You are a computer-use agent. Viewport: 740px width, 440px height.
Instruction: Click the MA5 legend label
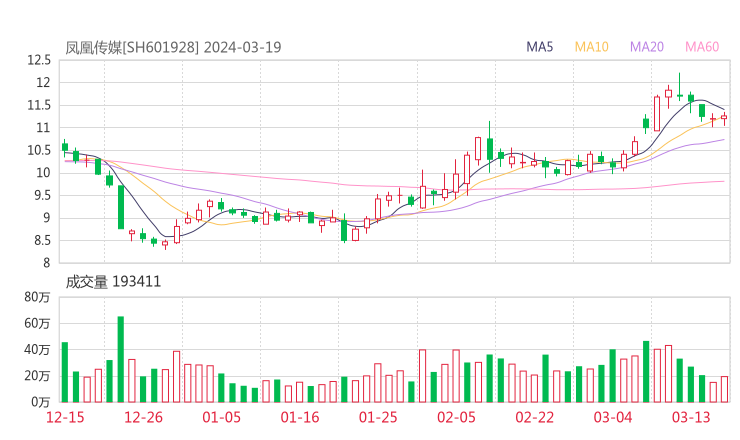[539, 47]
